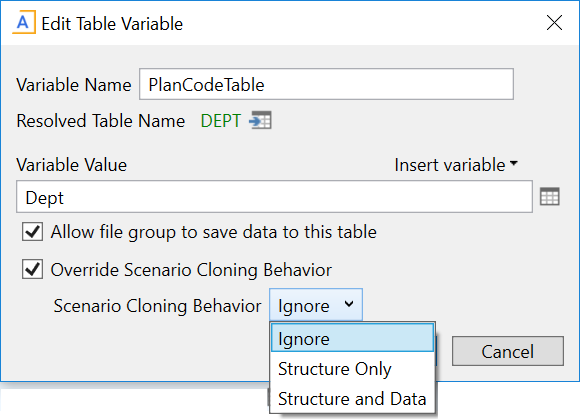
Task: Close the Edit Table Variable dialog
Action: tap(554, 23)
